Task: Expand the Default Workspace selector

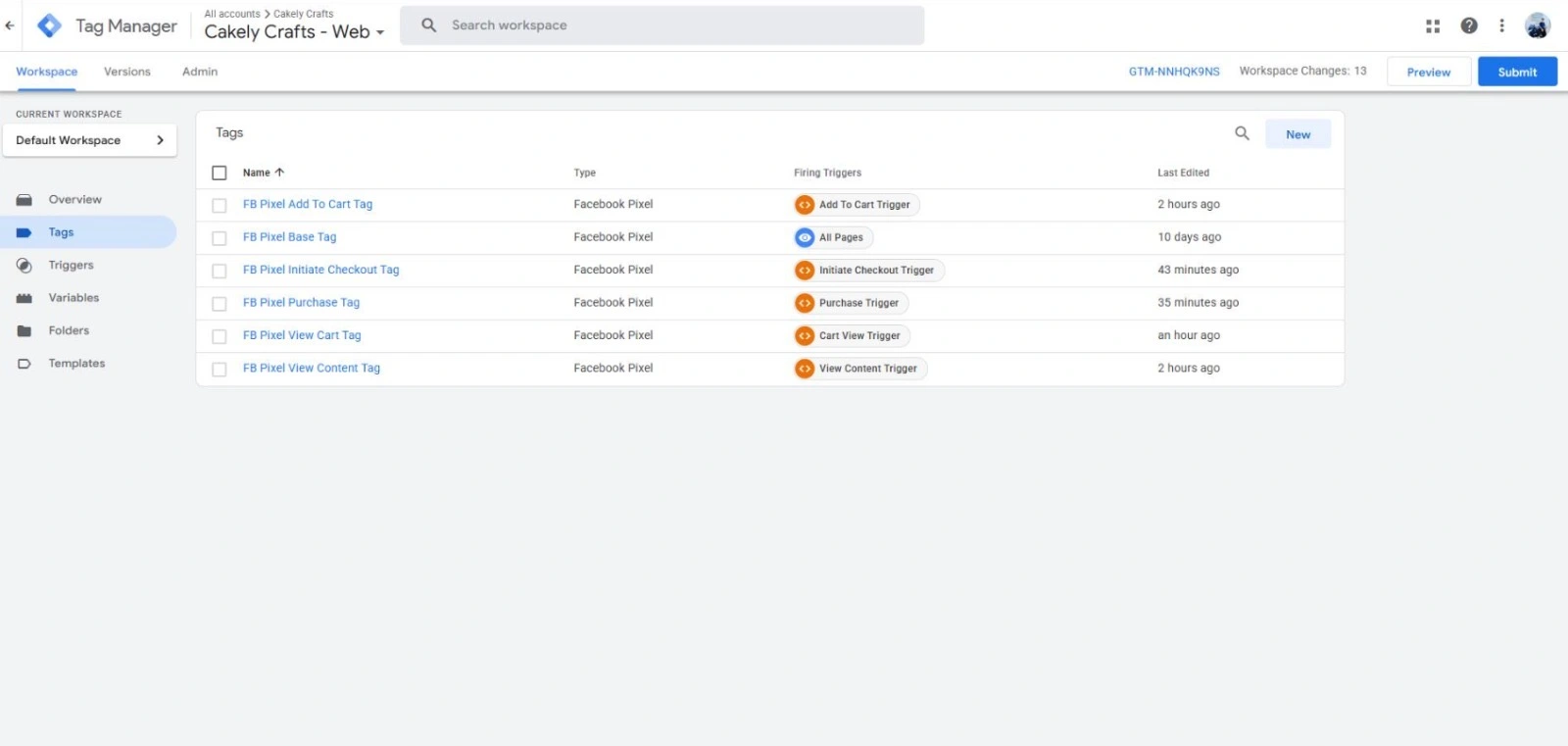Action: coord(89,140)
